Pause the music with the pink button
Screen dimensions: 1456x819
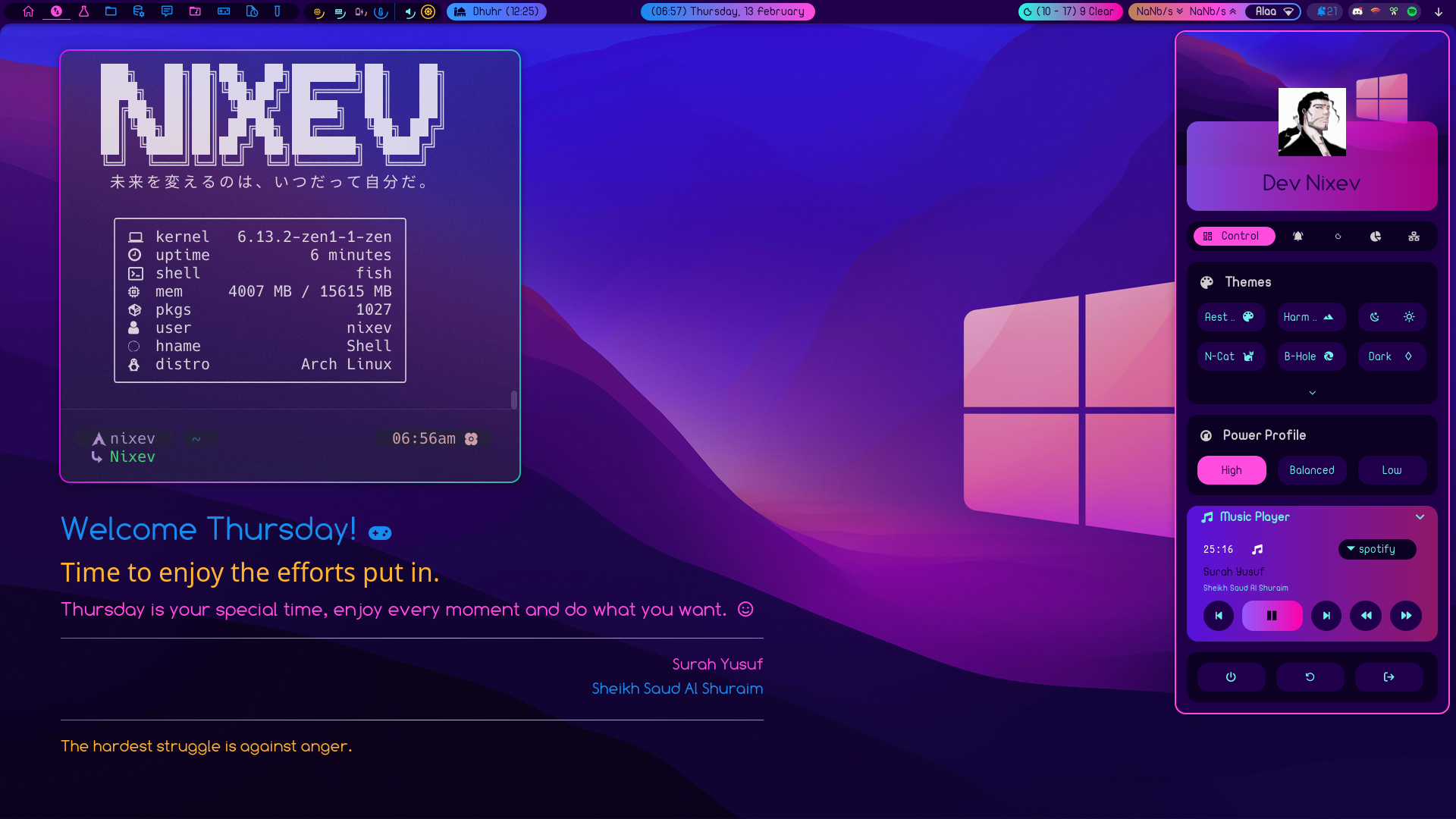pos(1272,616)
